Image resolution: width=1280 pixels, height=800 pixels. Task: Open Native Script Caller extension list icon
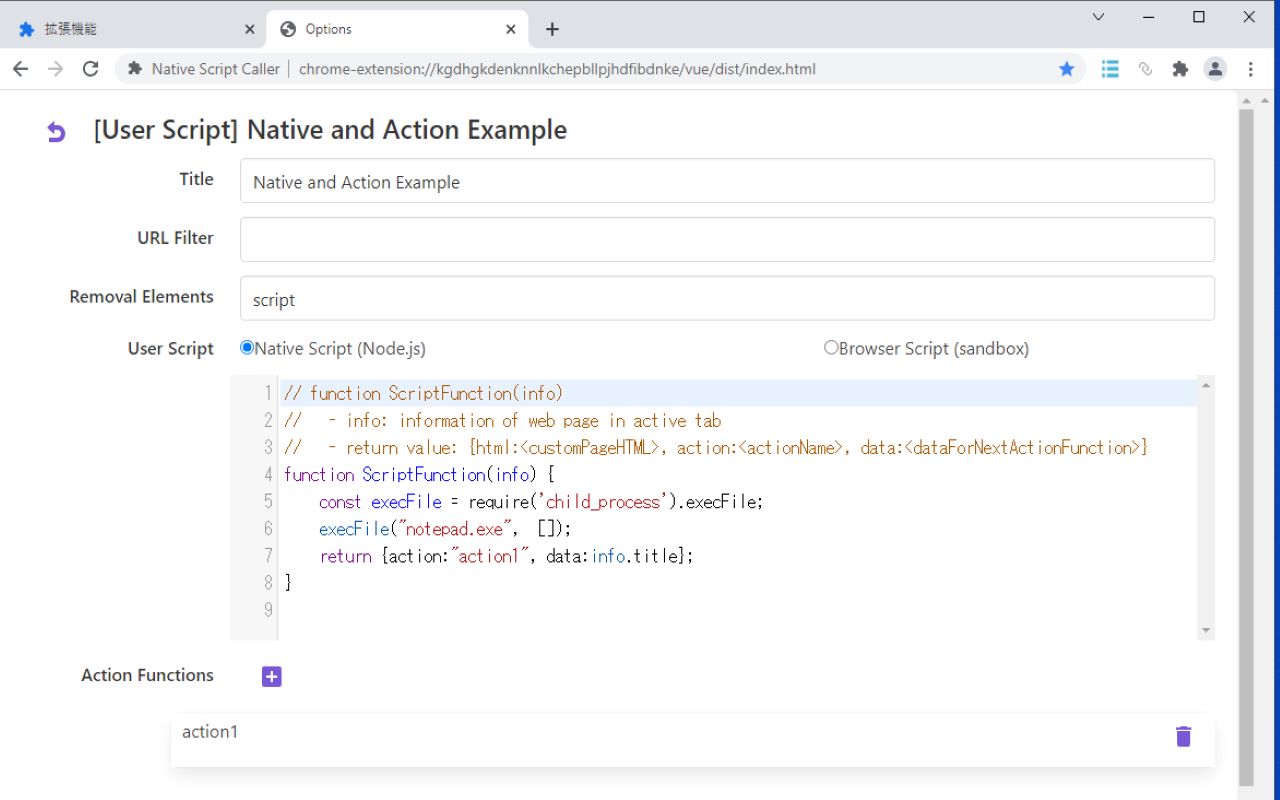point(1110,69)
